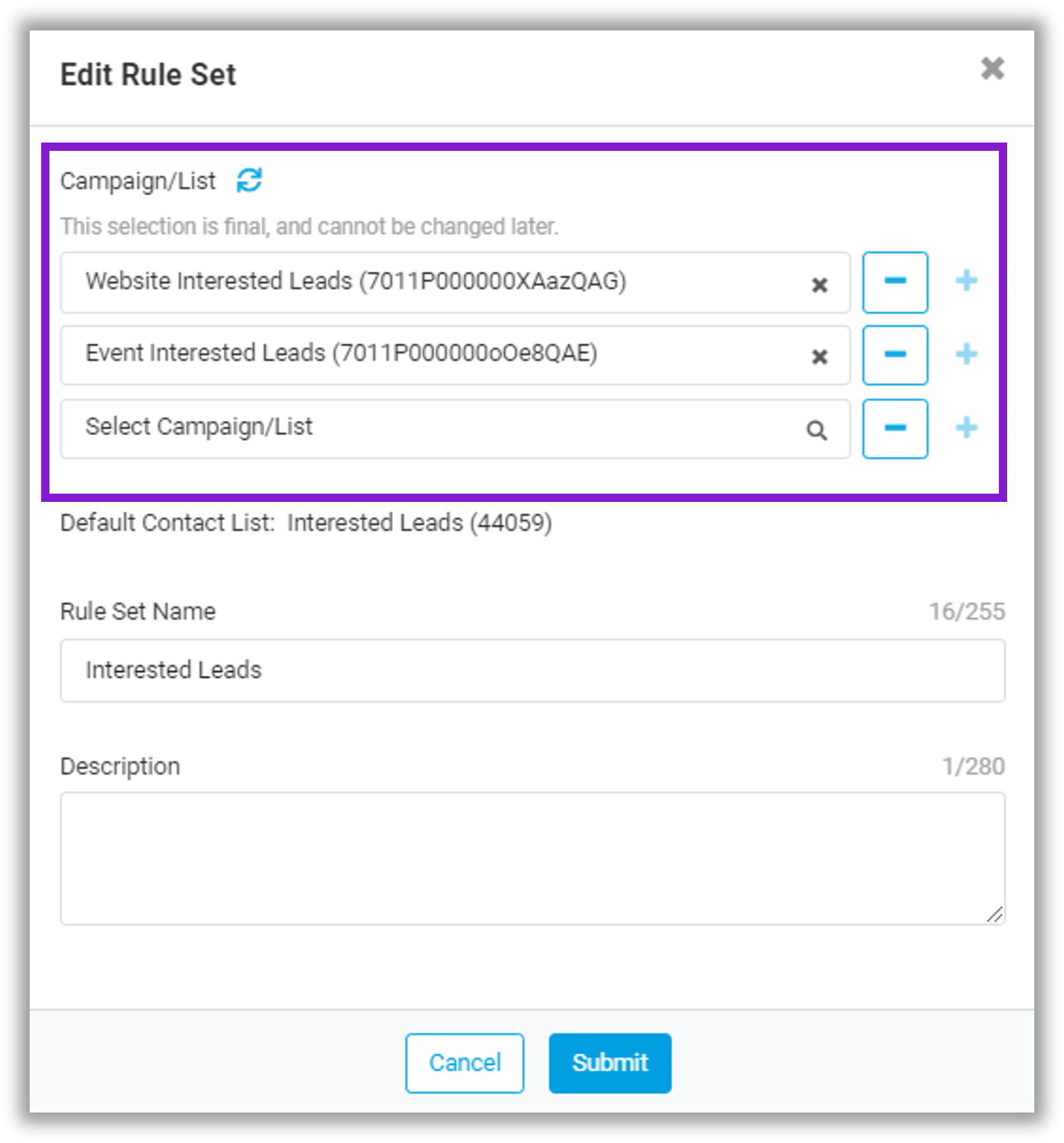Clear the Event Interested Leads selection
This screenshot has height=1143, width=1064.
(x=819, y=357)
